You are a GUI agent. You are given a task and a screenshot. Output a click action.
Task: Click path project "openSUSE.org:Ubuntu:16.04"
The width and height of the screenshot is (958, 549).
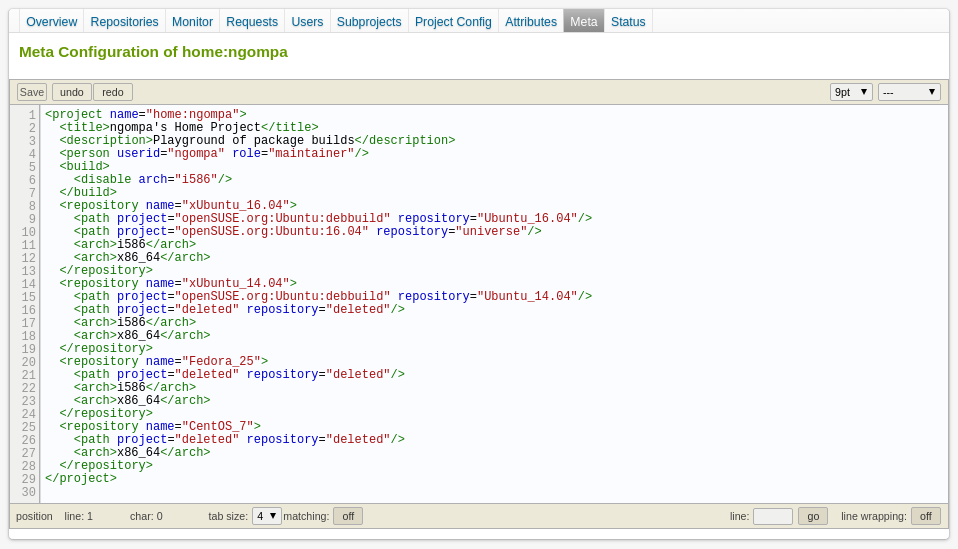click(272, 231)
